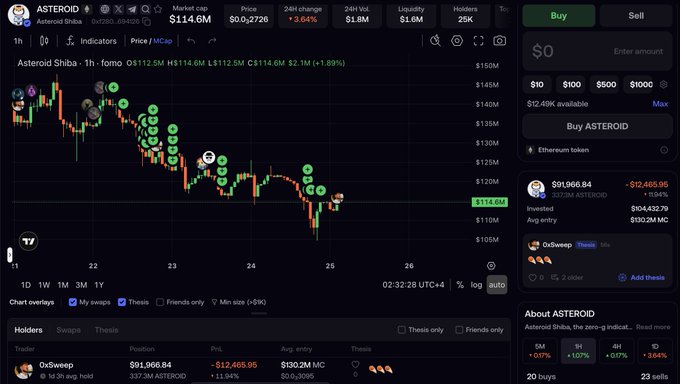Add ASTEROID to favorites with star icon
This screenshot has height=384, width=680.
pyautogui.click(x=158, y=9)
